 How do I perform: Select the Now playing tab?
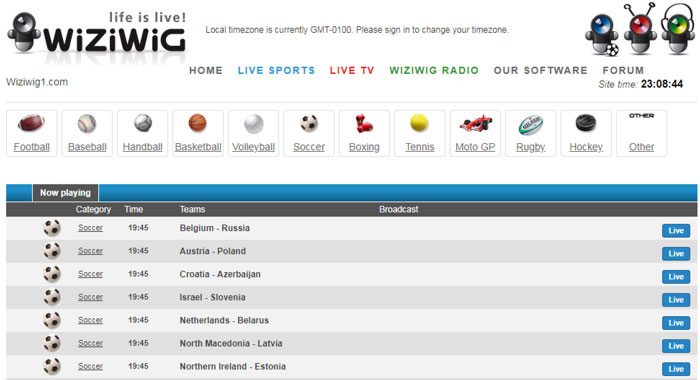tap(65, 193)
